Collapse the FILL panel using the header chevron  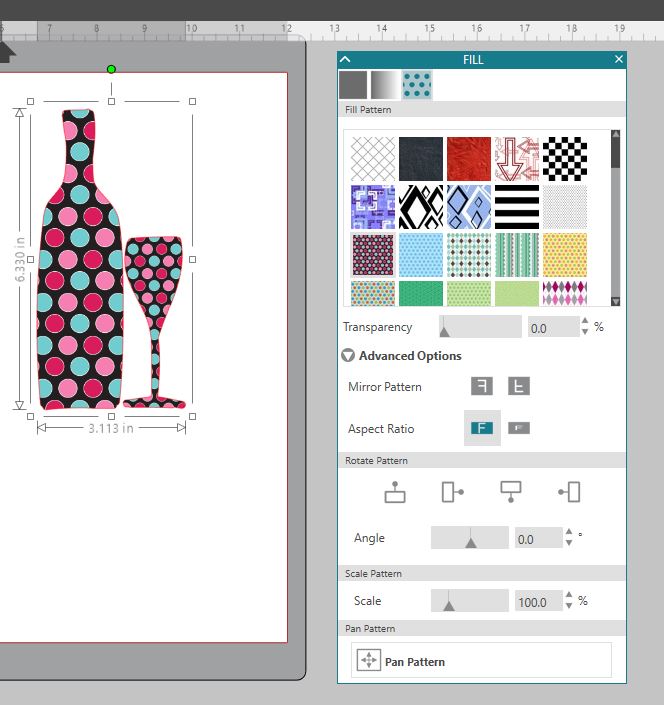346,60
